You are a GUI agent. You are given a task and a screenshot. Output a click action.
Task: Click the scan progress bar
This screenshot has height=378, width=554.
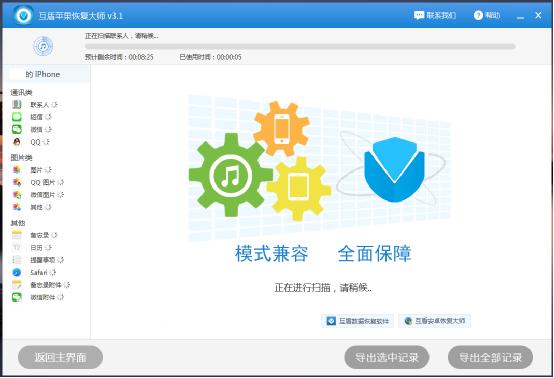pos(300,46)
